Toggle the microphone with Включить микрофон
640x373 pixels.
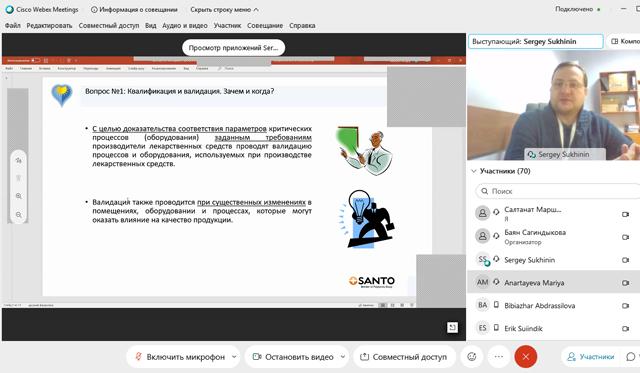180,357
